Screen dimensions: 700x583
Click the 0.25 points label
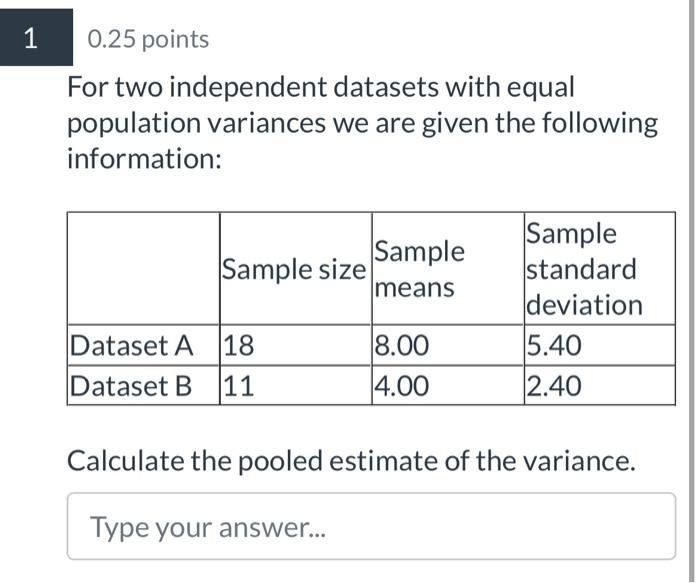[x=148, y=39]
